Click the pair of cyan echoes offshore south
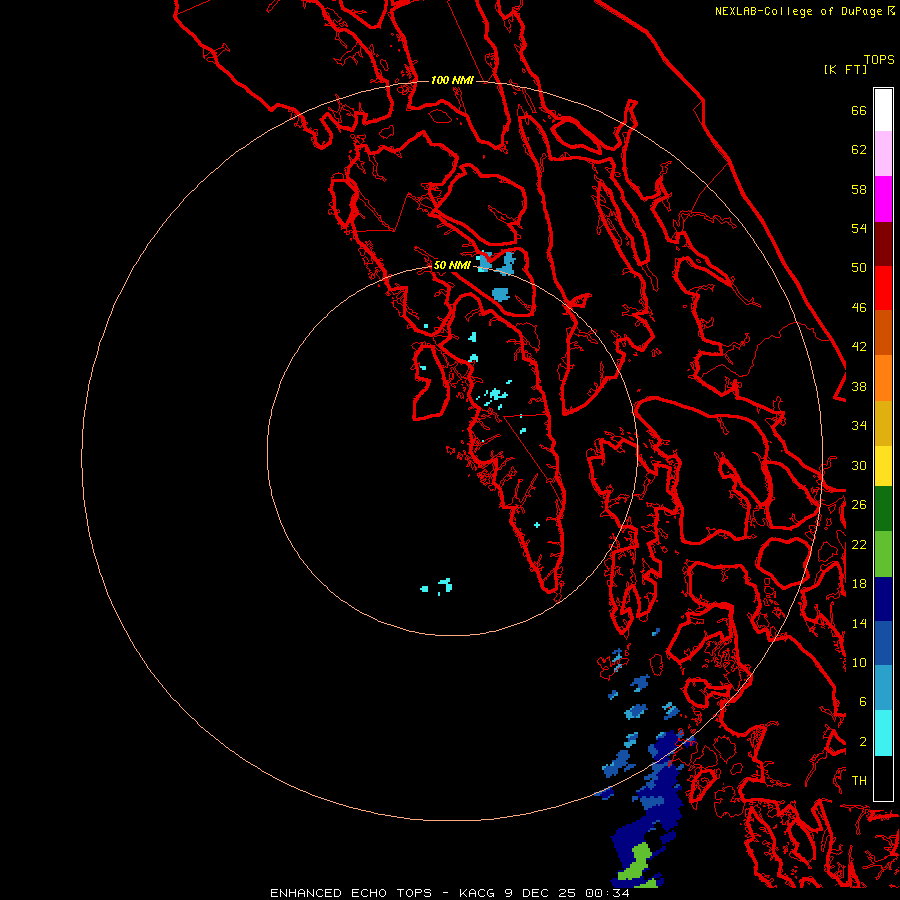Viewport: 900px width, 900px height. 437,587
